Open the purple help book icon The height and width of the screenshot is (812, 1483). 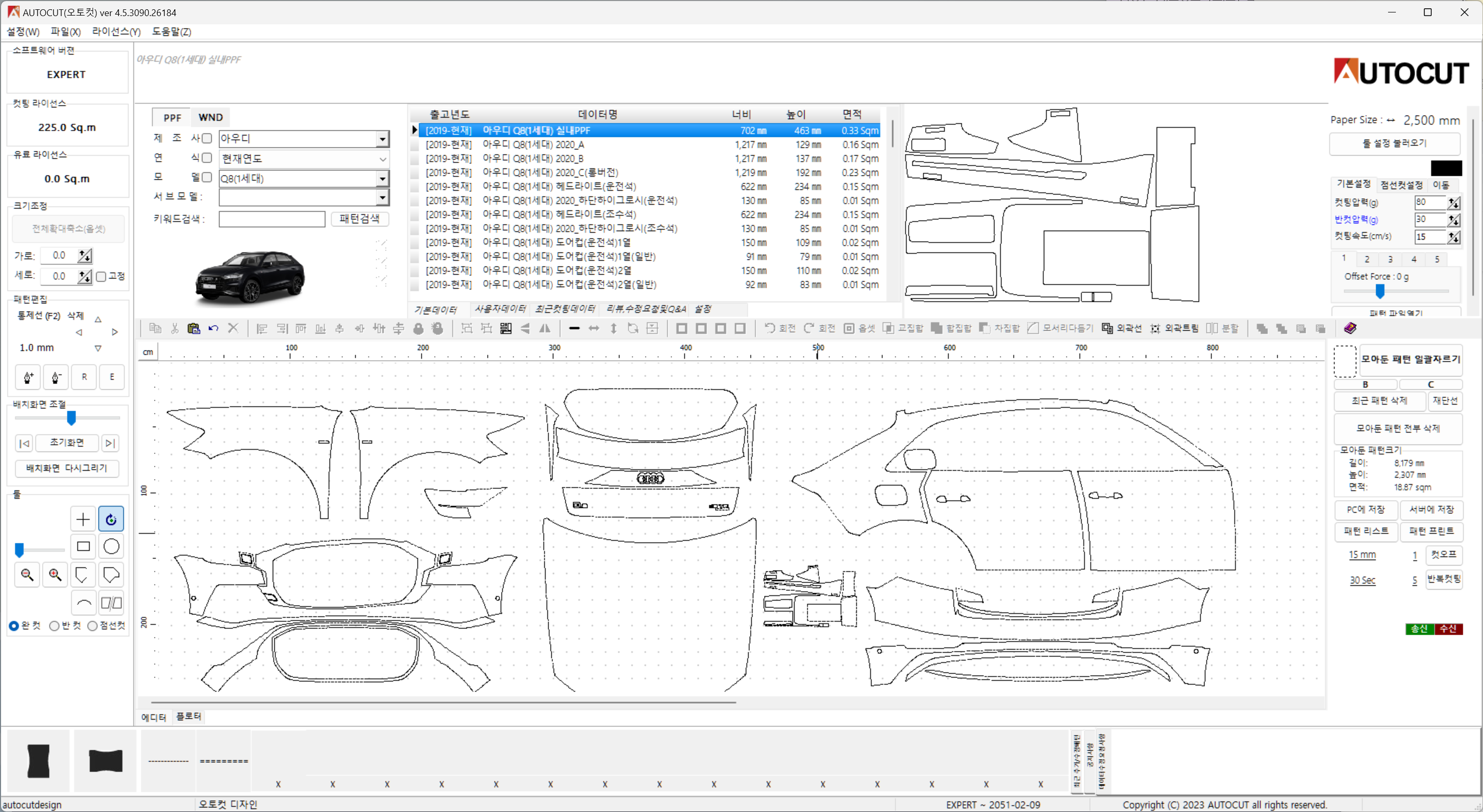[x=1350, y=328]
